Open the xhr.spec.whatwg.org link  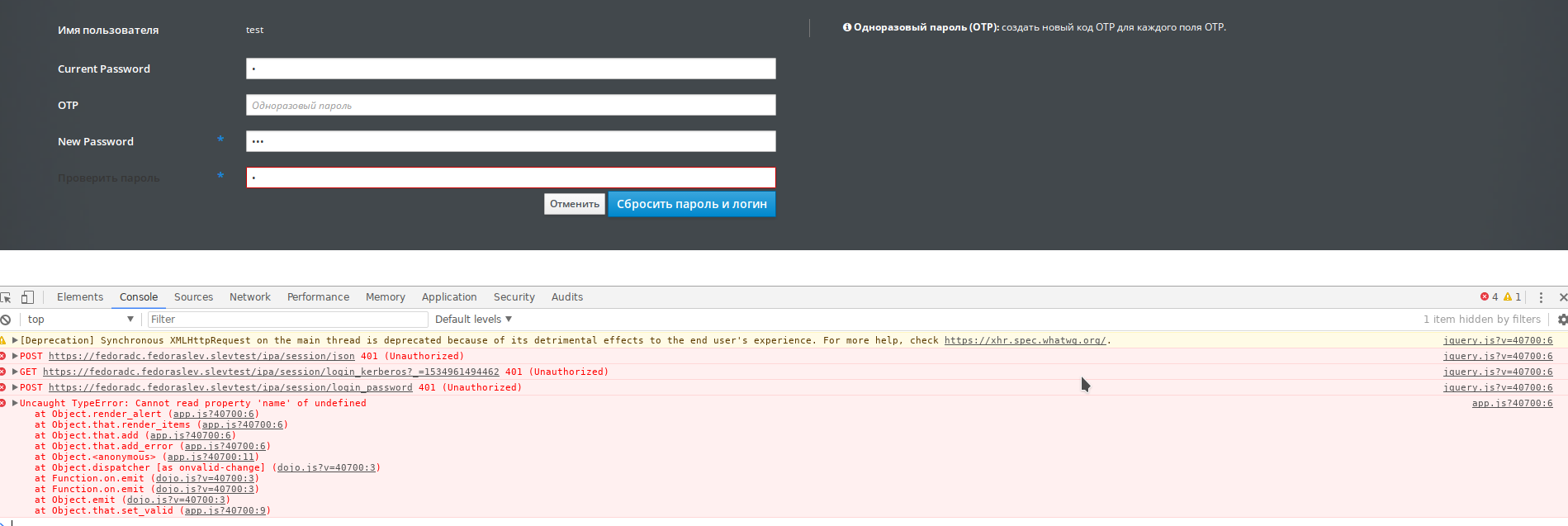pyautogui.click(x=1025, y=340)
